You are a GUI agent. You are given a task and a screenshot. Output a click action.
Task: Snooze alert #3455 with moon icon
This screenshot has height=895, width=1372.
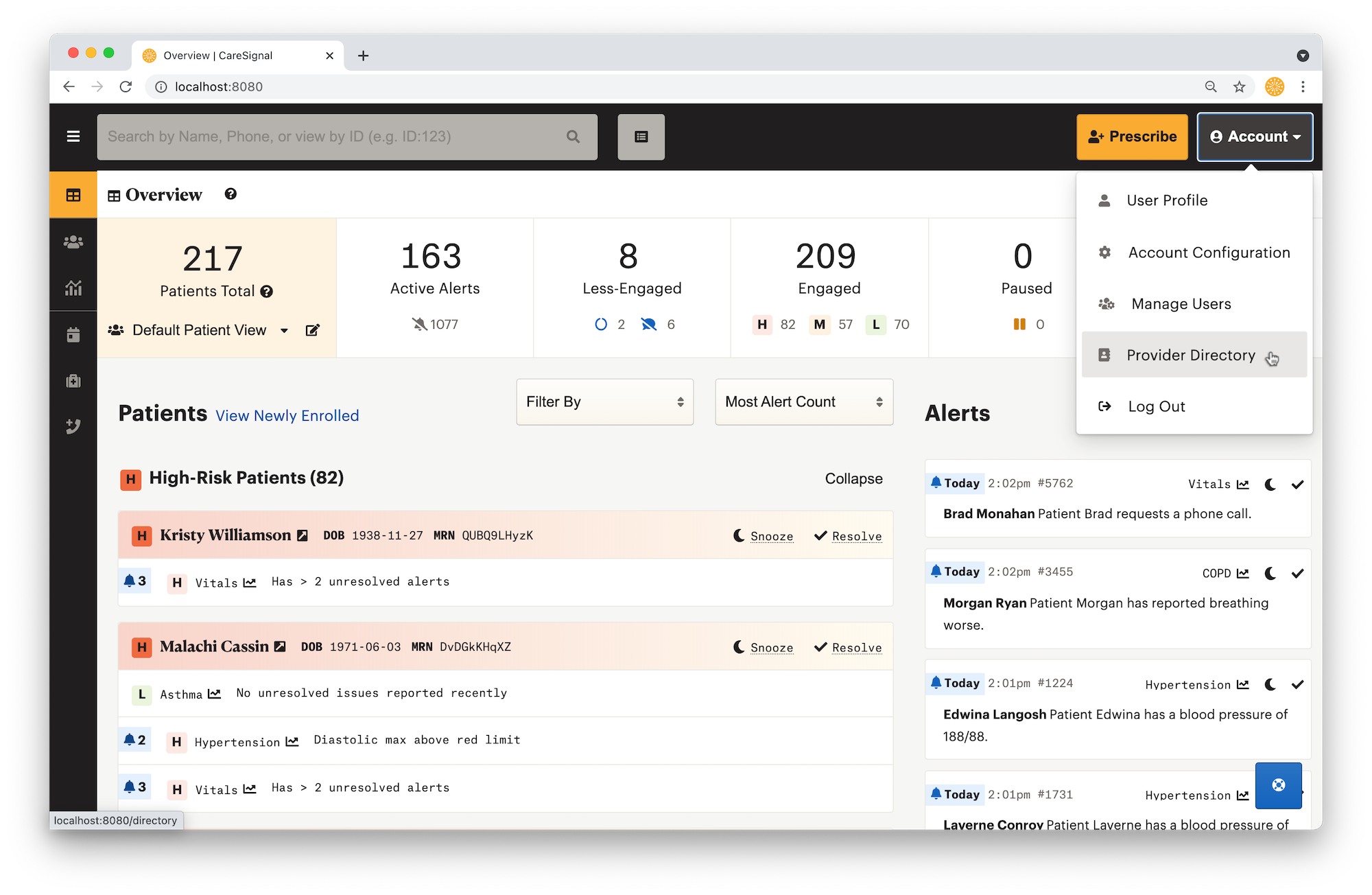tap(1270, 573)
